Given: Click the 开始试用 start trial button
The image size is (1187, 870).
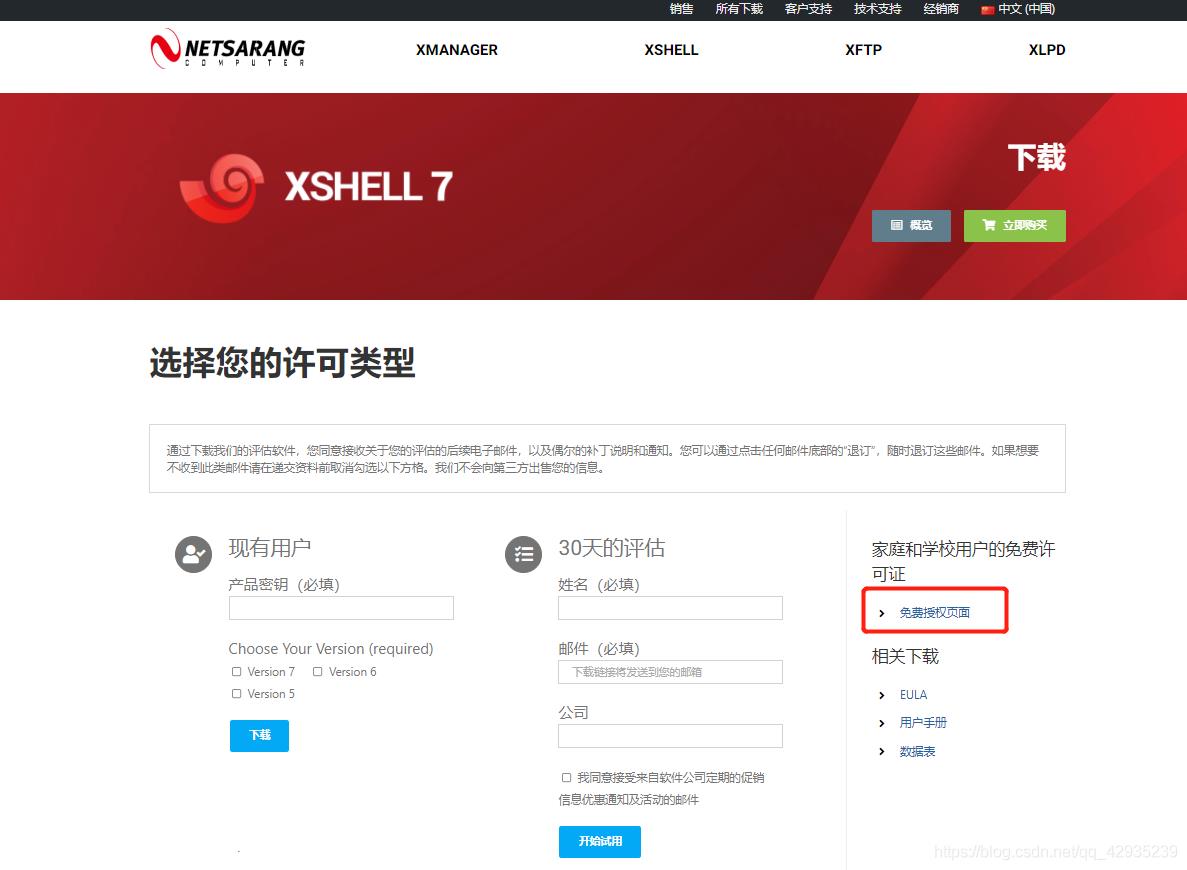Looking at the screenshot, I should 600,841.
